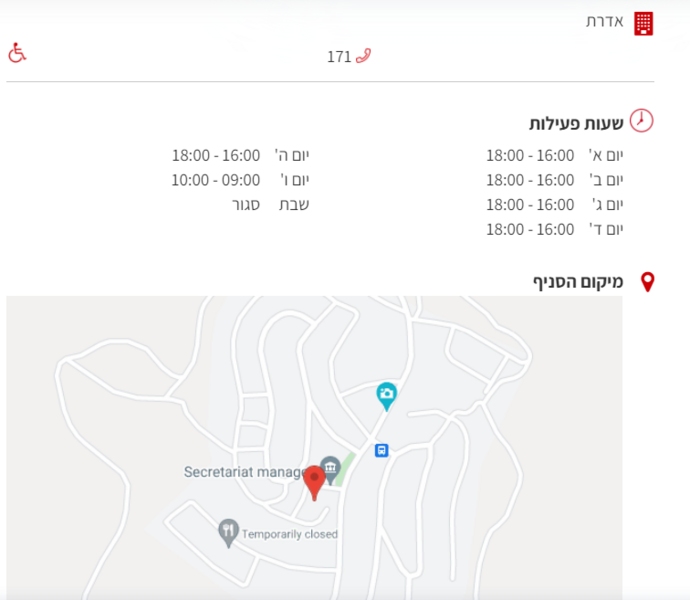Click the clock icon beside שעות פעילות
Image resolution: width=690 pixels, height=600 pixels.
pos(641,121)
